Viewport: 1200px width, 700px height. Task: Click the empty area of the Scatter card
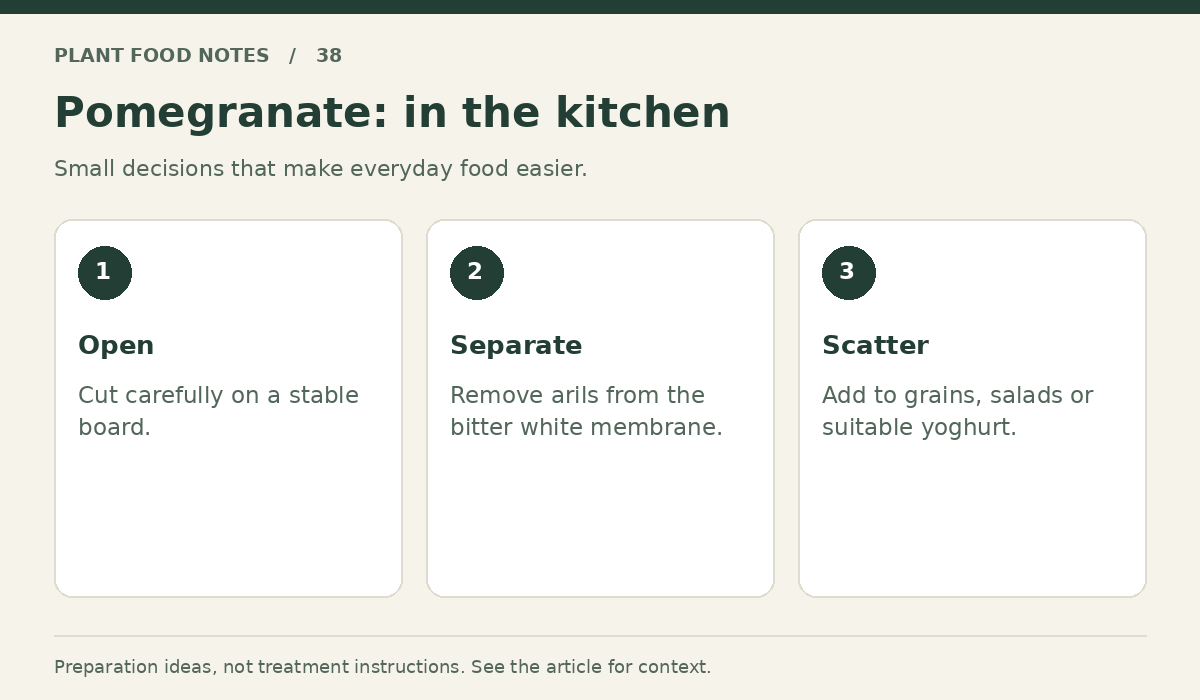coord(973,520)
